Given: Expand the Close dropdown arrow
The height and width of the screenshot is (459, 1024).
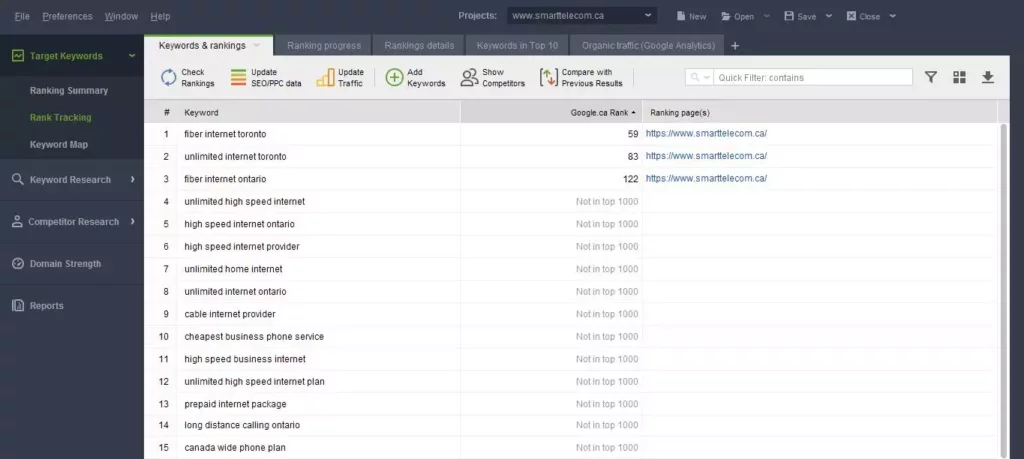Looking at the screenshot, I should [x=892, y=16].
